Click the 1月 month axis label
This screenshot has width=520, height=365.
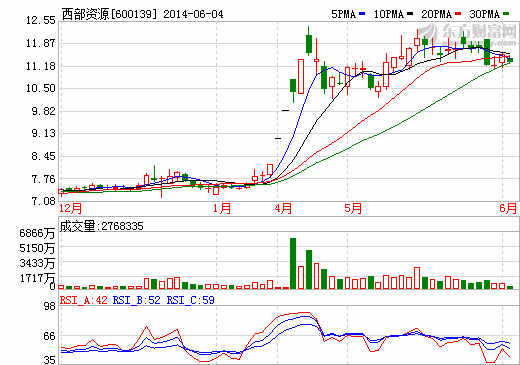pos(222,209)
